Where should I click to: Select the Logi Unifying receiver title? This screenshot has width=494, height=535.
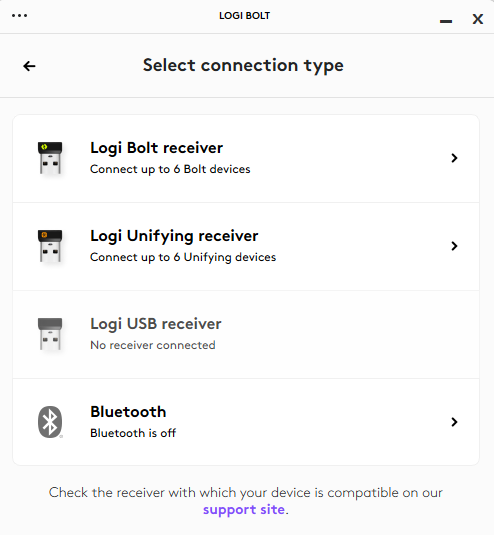pos(174,236)
